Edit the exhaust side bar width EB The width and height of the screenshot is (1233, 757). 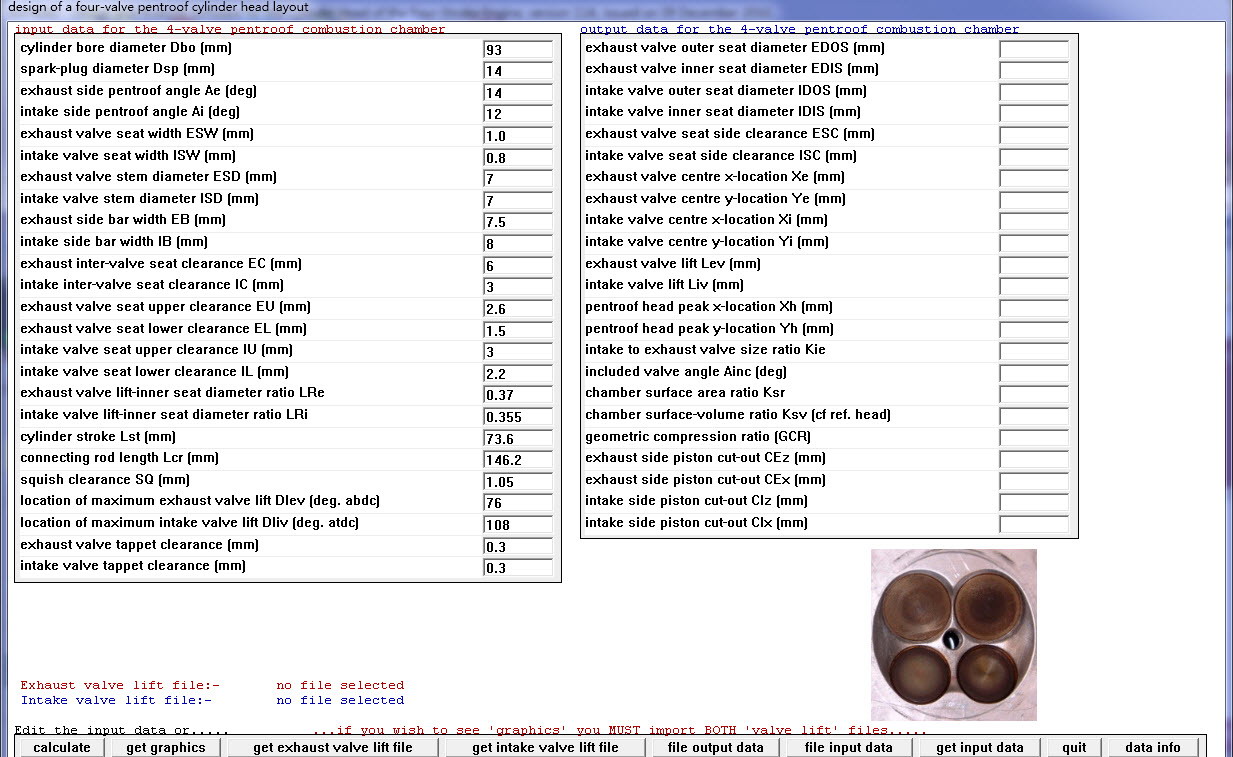518,222
